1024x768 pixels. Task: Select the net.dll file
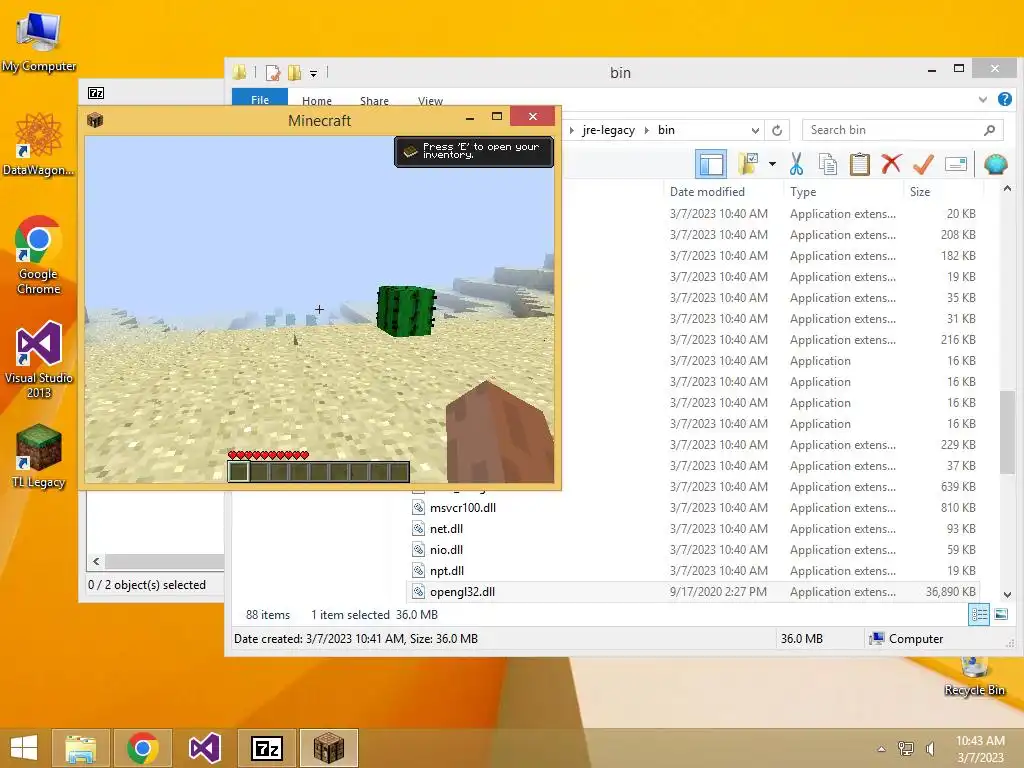446,528
